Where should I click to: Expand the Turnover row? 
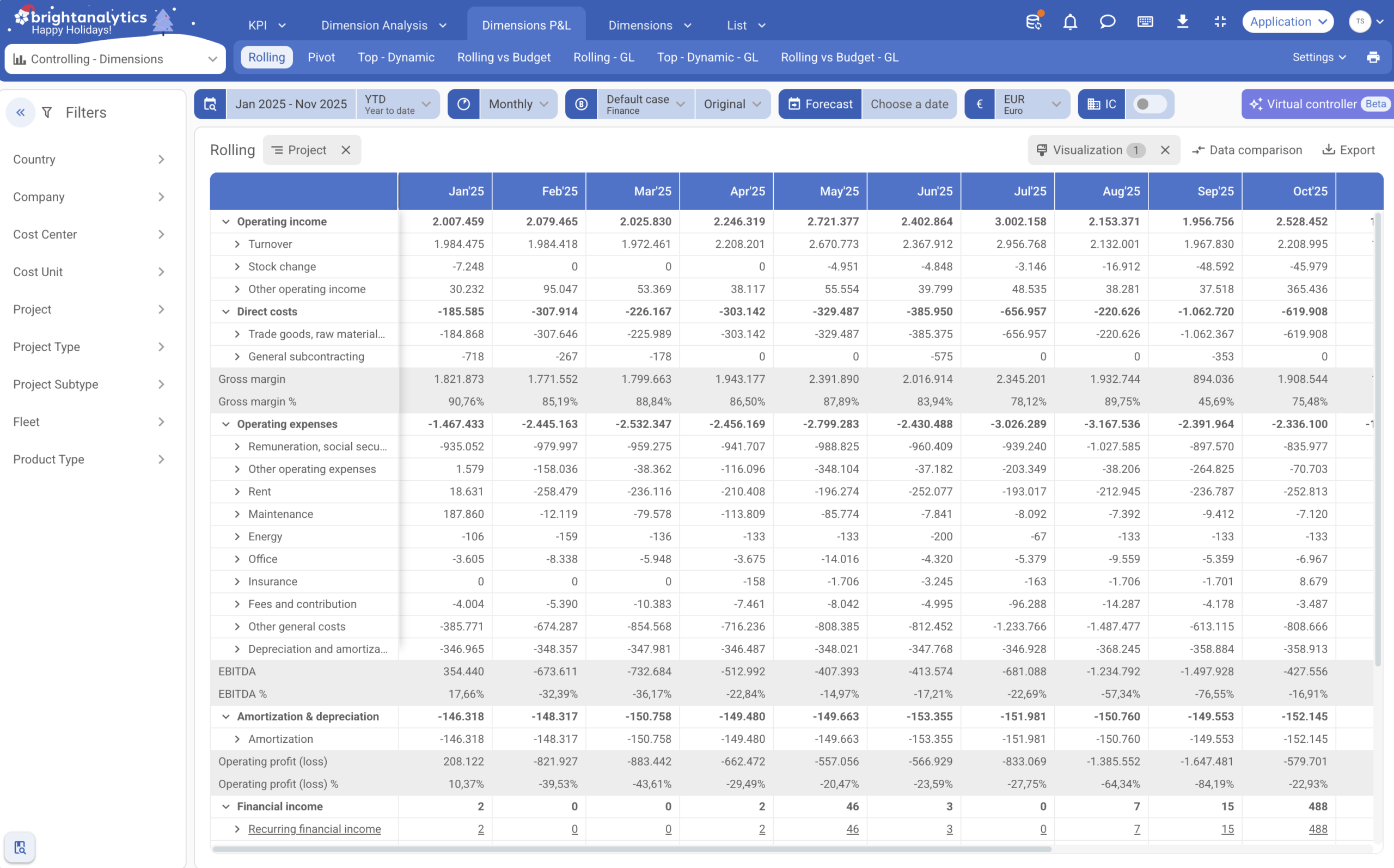(x=237, y=244)
